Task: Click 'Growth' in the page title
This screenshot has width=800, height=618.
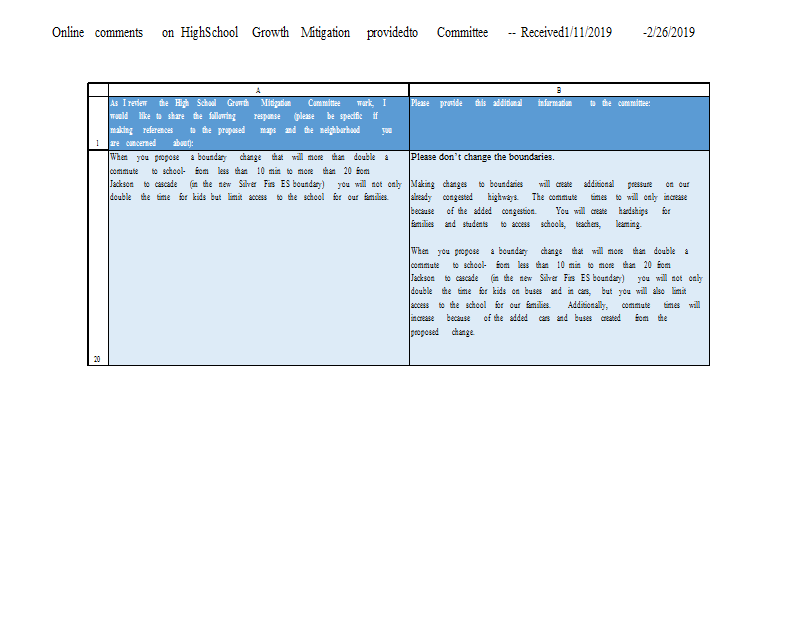Action: pos(270,33)
